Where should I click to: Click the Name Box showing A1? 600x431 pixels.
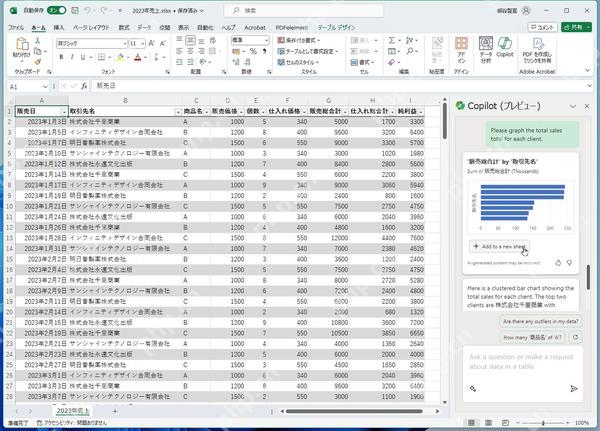[x=28, y=87]
